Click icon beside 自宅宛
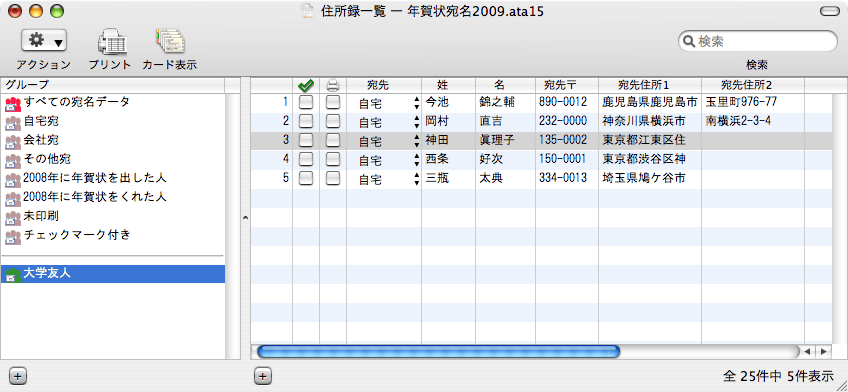 (12, 123)
